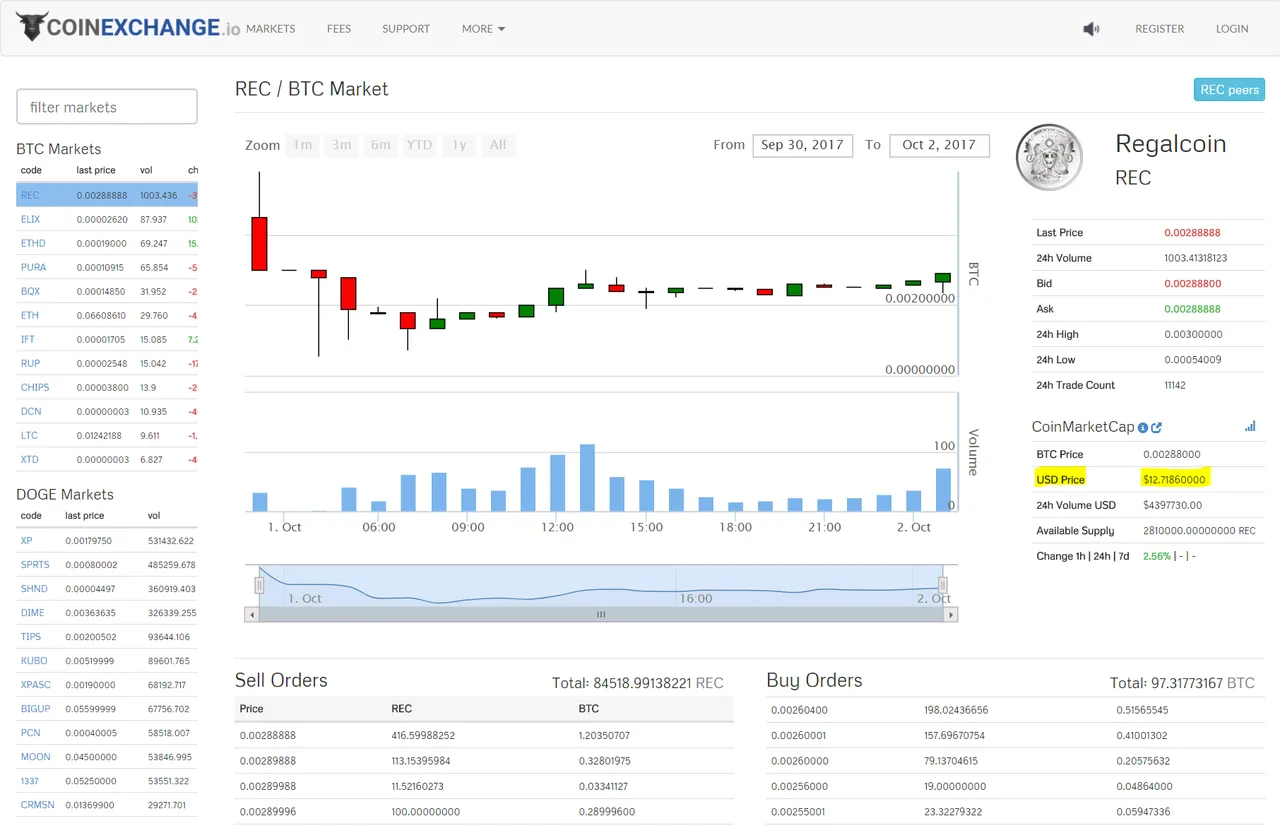Set chart zoom to 3m

tap(342, 145)
